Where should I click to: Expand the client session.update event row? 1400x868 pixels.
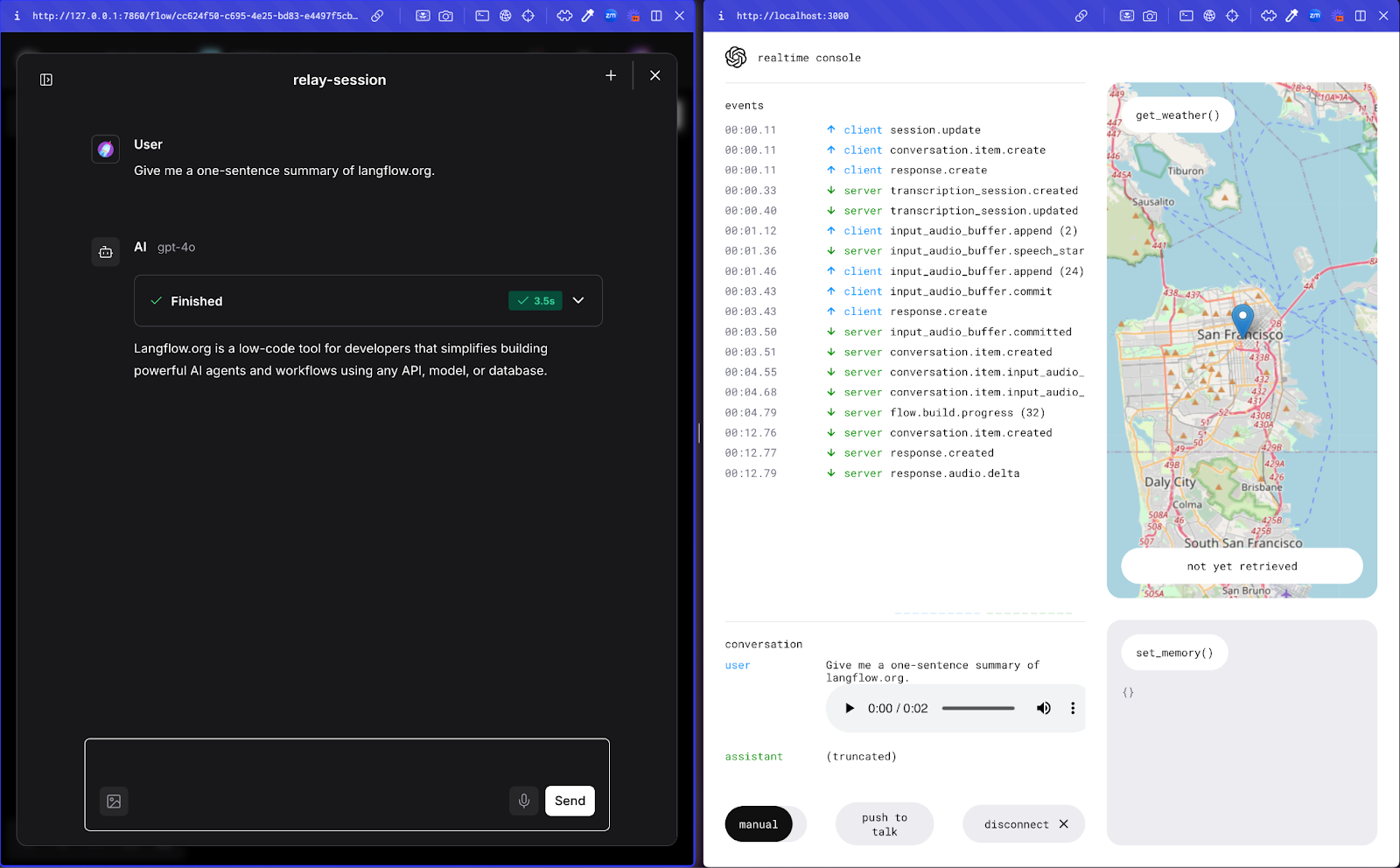[934, 130]
